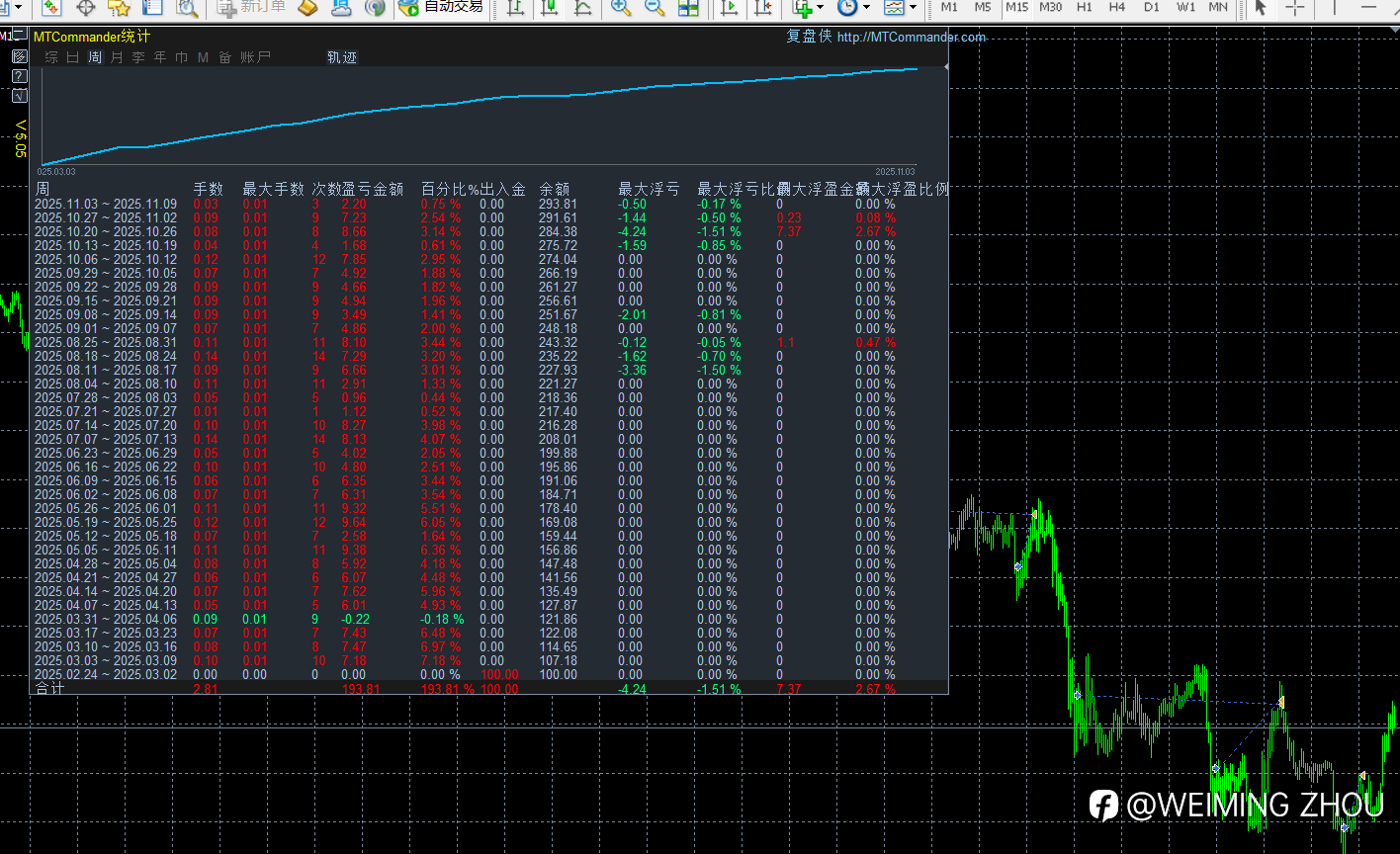Switch chart to candlestick display

[x=549, y=8]
